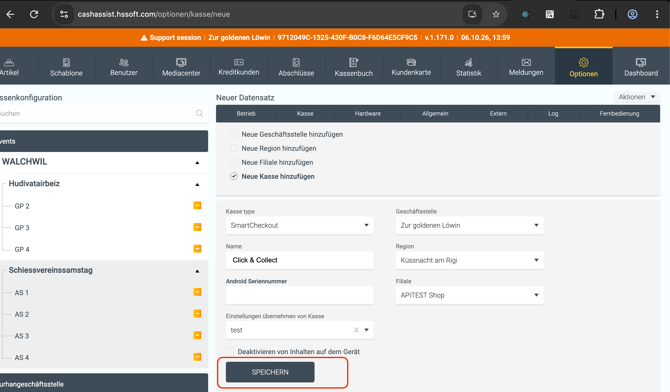Open the Benutzer section icon
The width and height of the screenshot is (670, 392).
pos(124,62)
